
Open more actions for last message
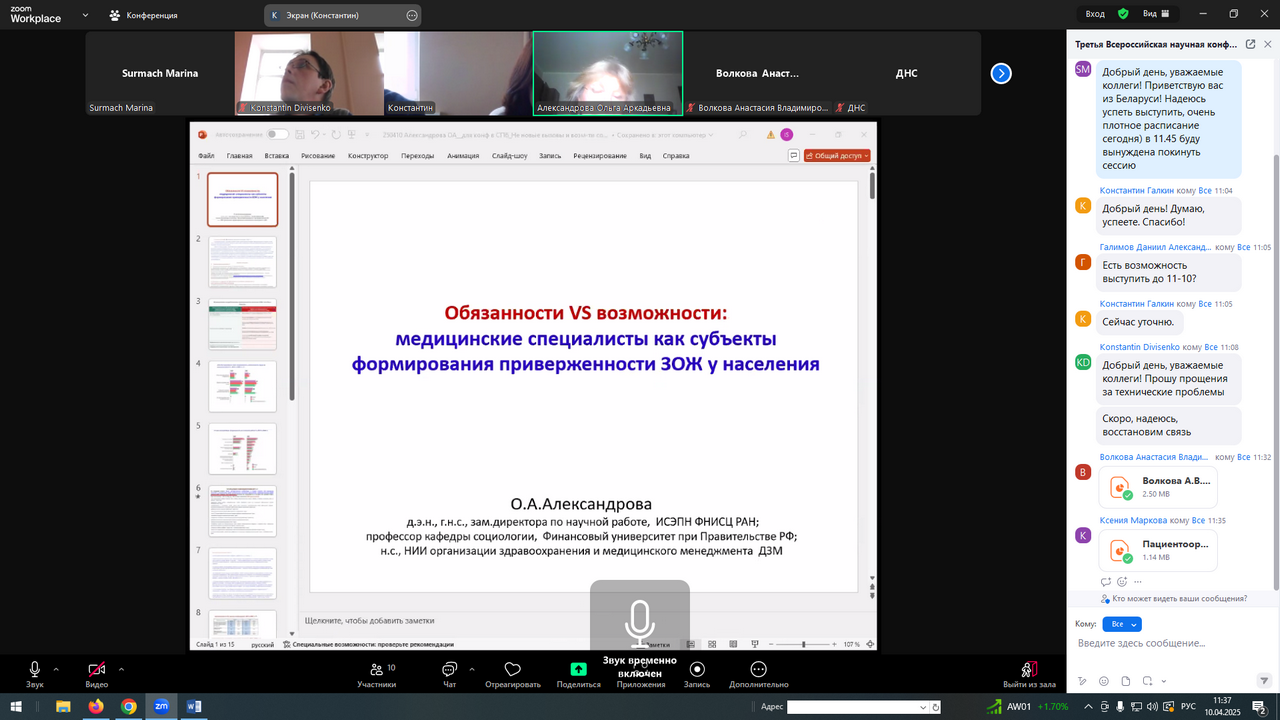coord(1138,581)
